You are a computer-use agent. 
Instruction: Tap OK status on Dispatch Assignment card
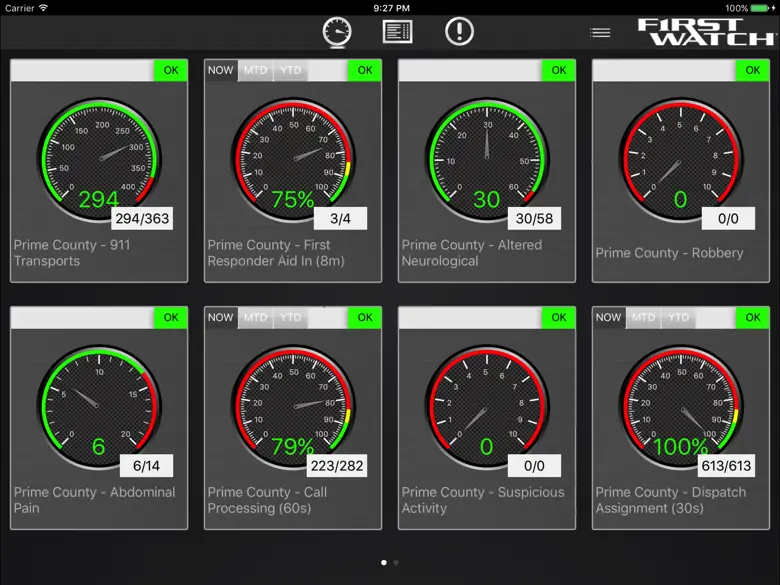tap(753, 317)
